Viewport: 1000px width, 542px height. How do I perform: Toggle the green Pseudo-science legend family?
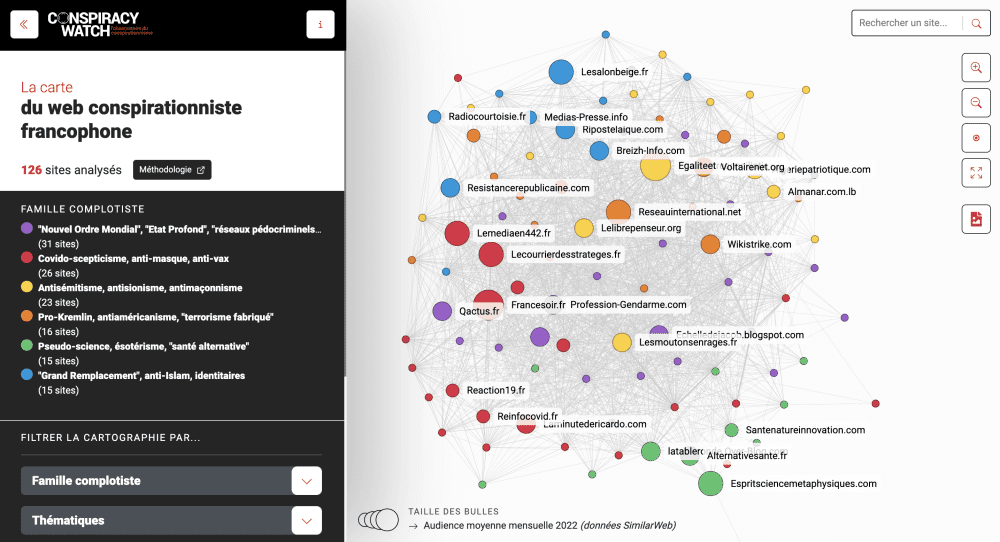135,353
